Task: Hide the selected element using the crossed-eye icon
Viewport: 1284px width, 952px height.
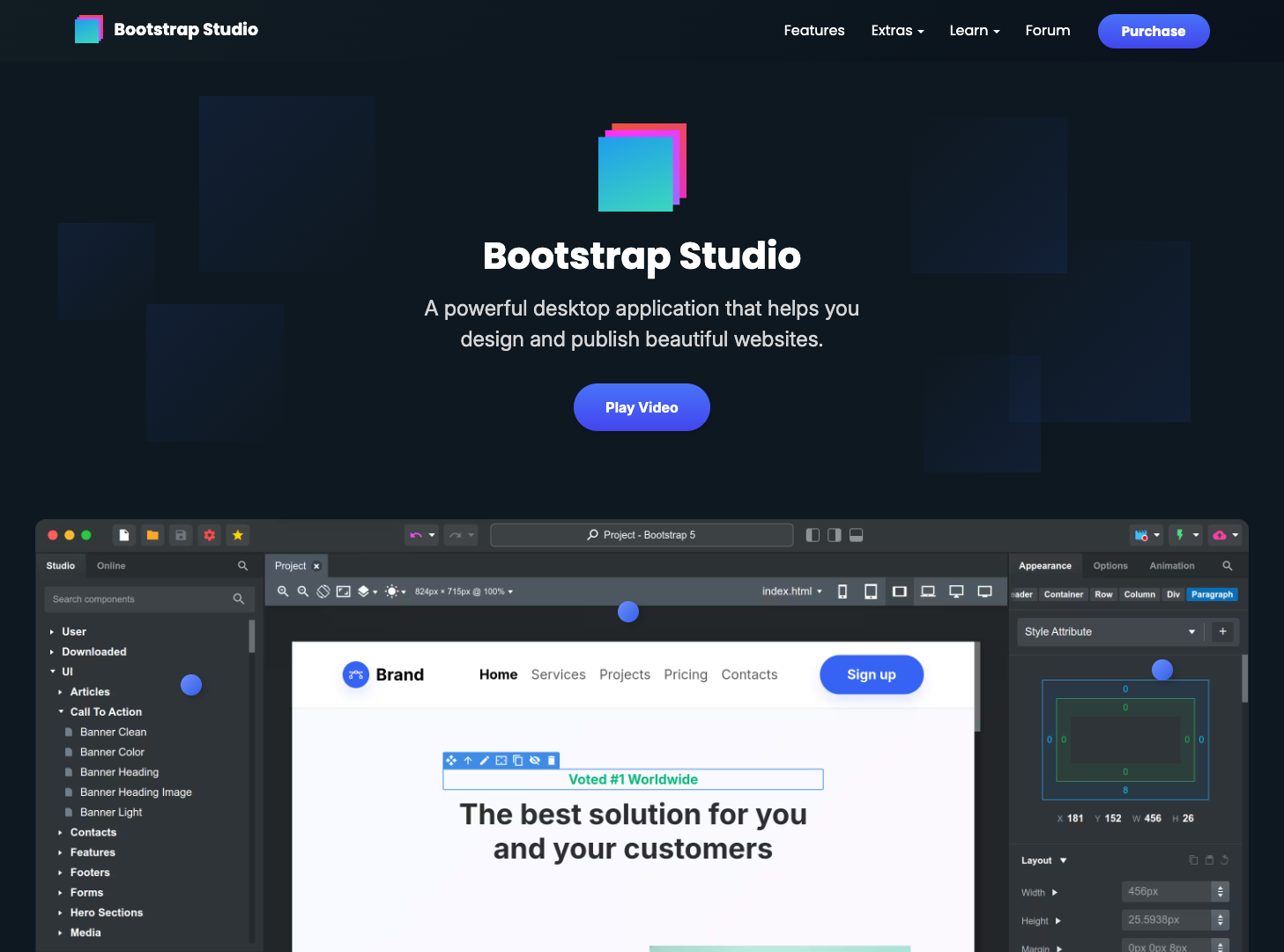Action: click(534, 760)
